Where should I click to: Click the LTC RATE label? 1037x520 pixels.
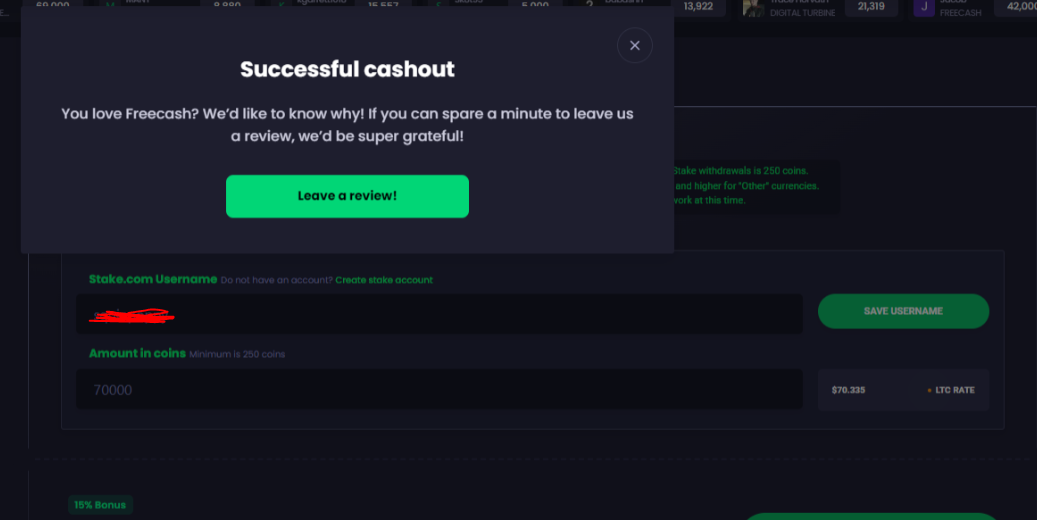point(956,390)
